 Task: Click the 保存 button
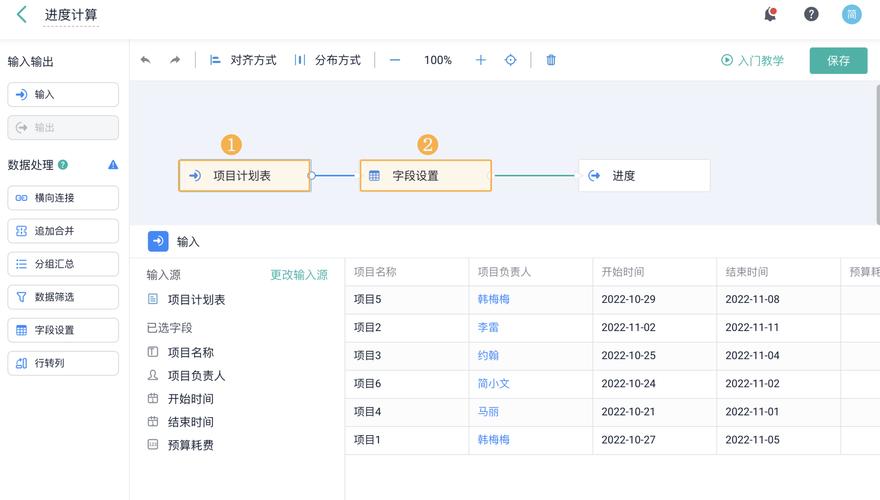point(838,61)
